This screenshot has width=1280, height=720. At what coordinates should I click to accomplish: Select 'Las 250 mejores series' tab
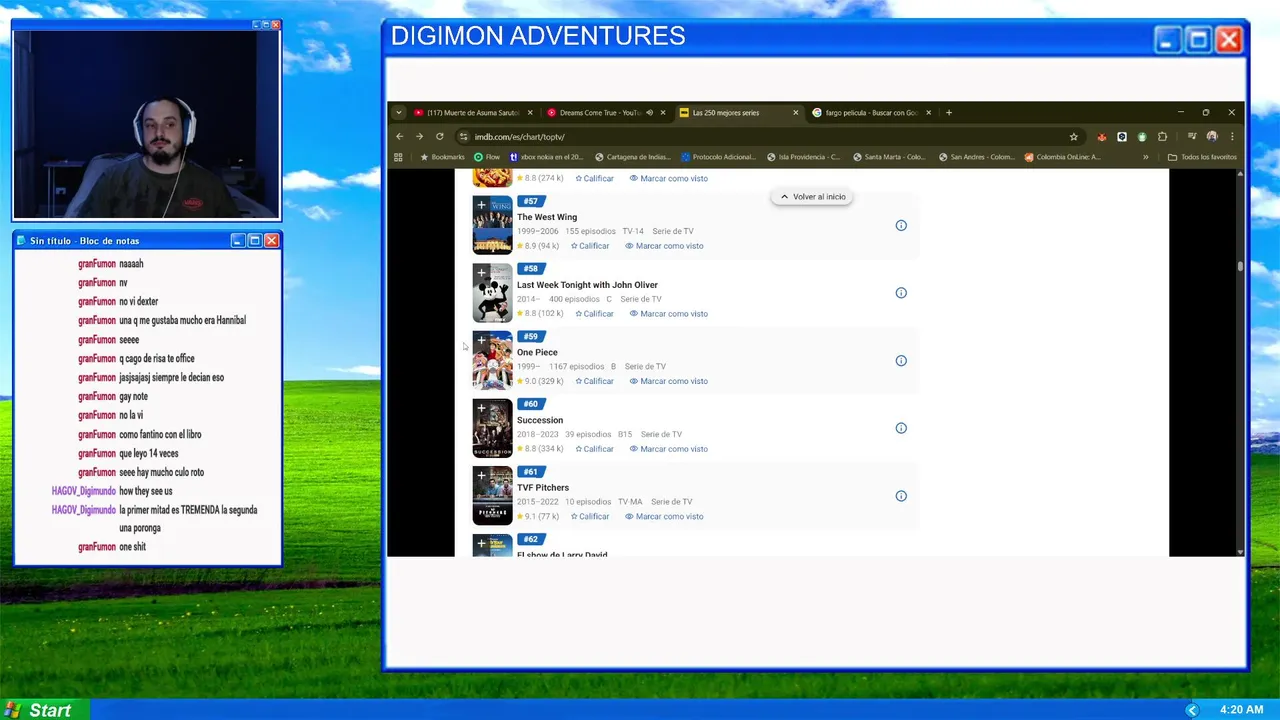(x=726, y=113)
